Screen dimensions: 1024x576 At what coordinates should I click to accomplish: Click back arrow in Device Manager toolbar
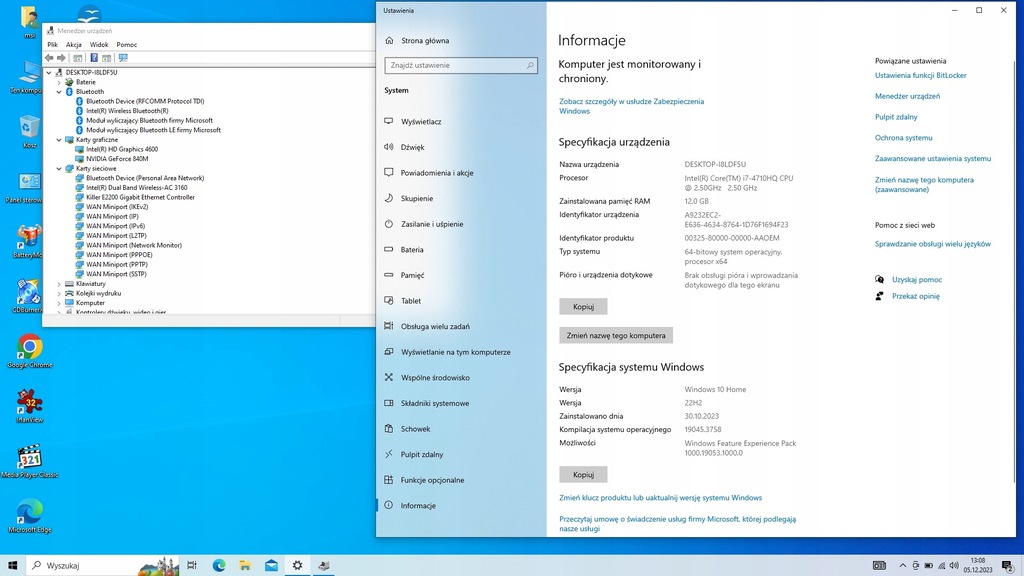click(49, 58)
